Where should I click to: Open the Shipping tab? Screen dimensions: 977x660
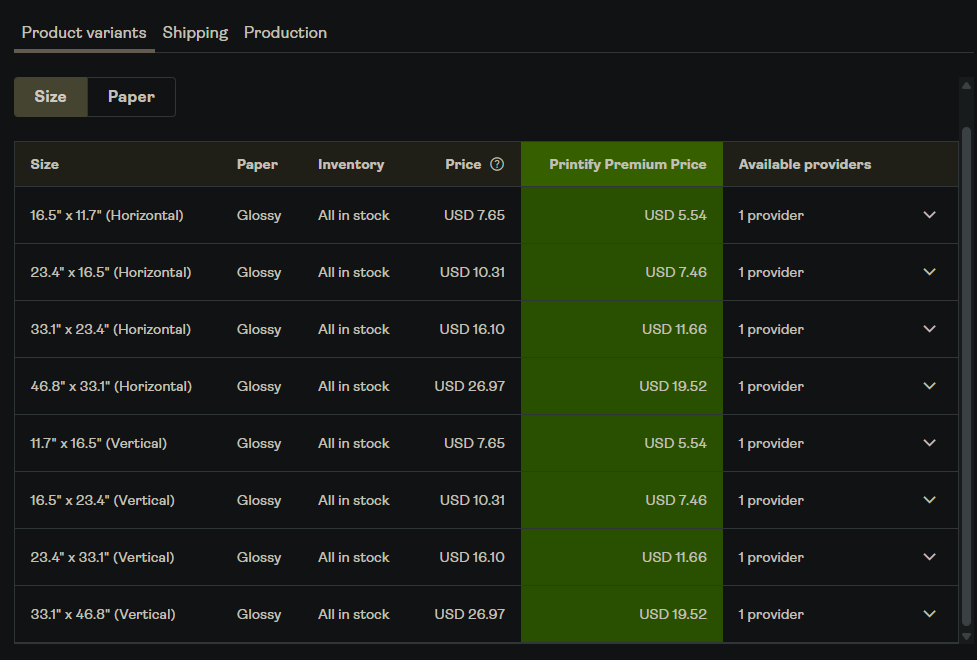[195, 33]
